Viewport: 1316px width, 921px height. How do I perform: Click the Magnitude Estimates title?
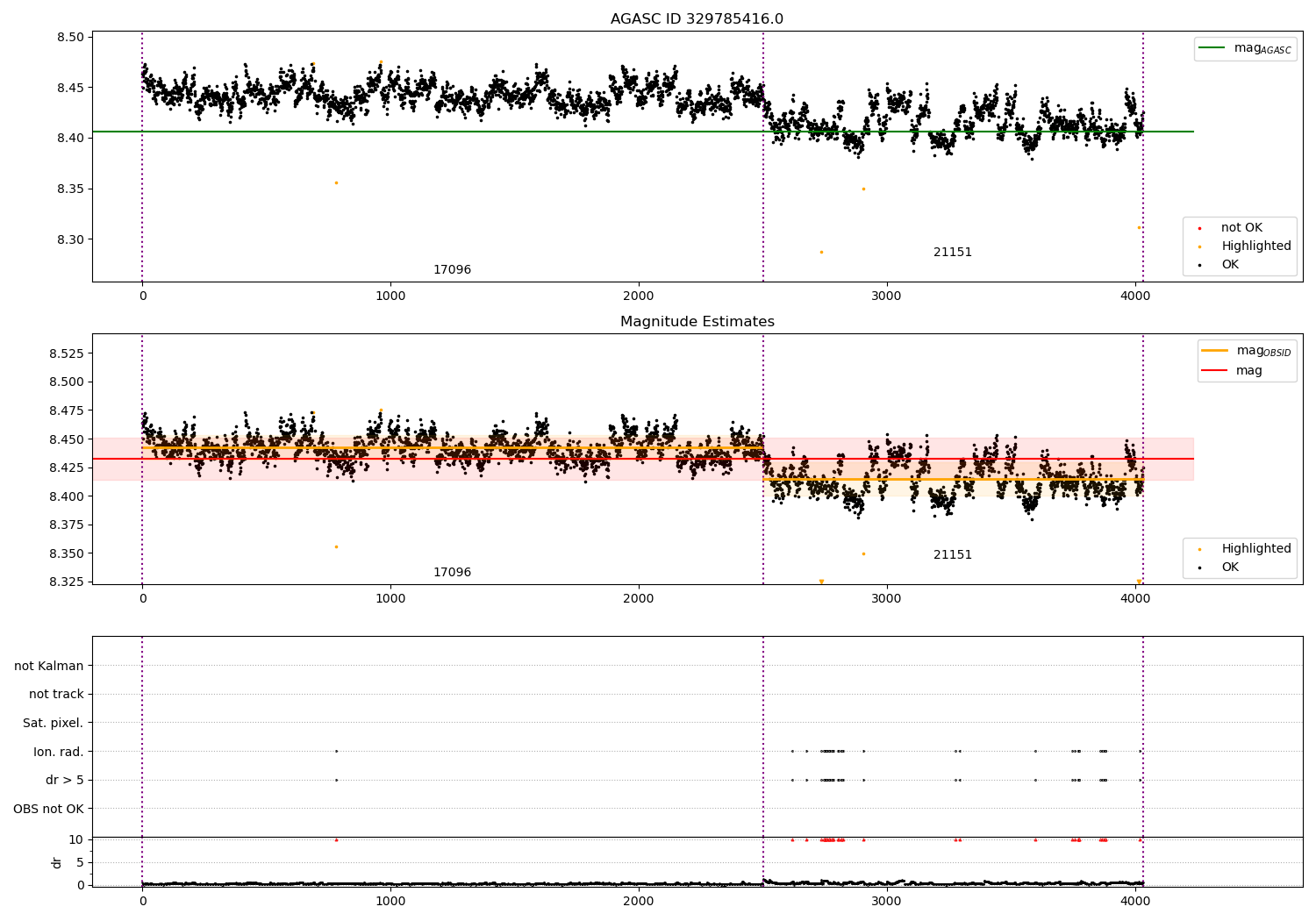coord(697,322)
